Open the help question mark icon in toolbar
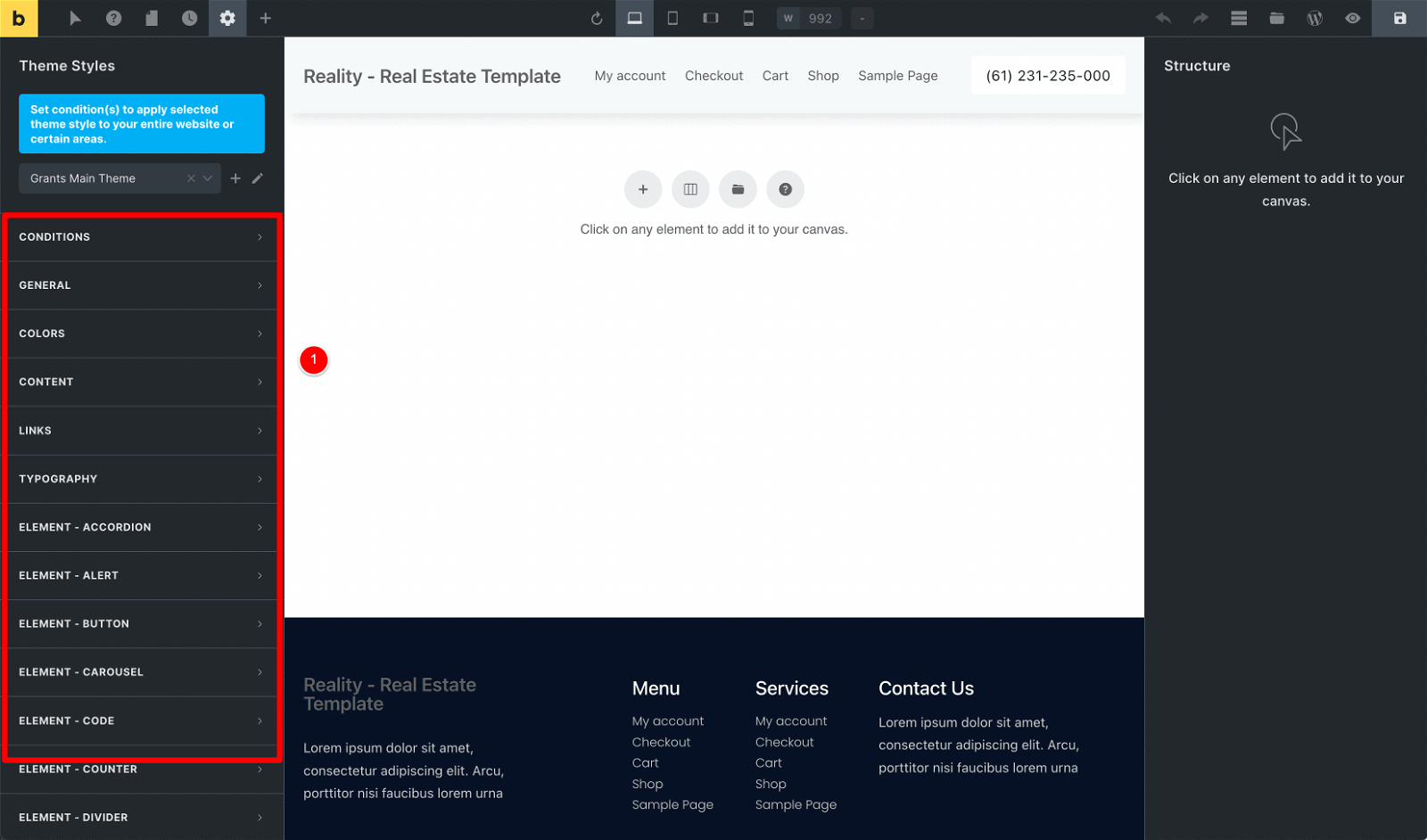 113,18
